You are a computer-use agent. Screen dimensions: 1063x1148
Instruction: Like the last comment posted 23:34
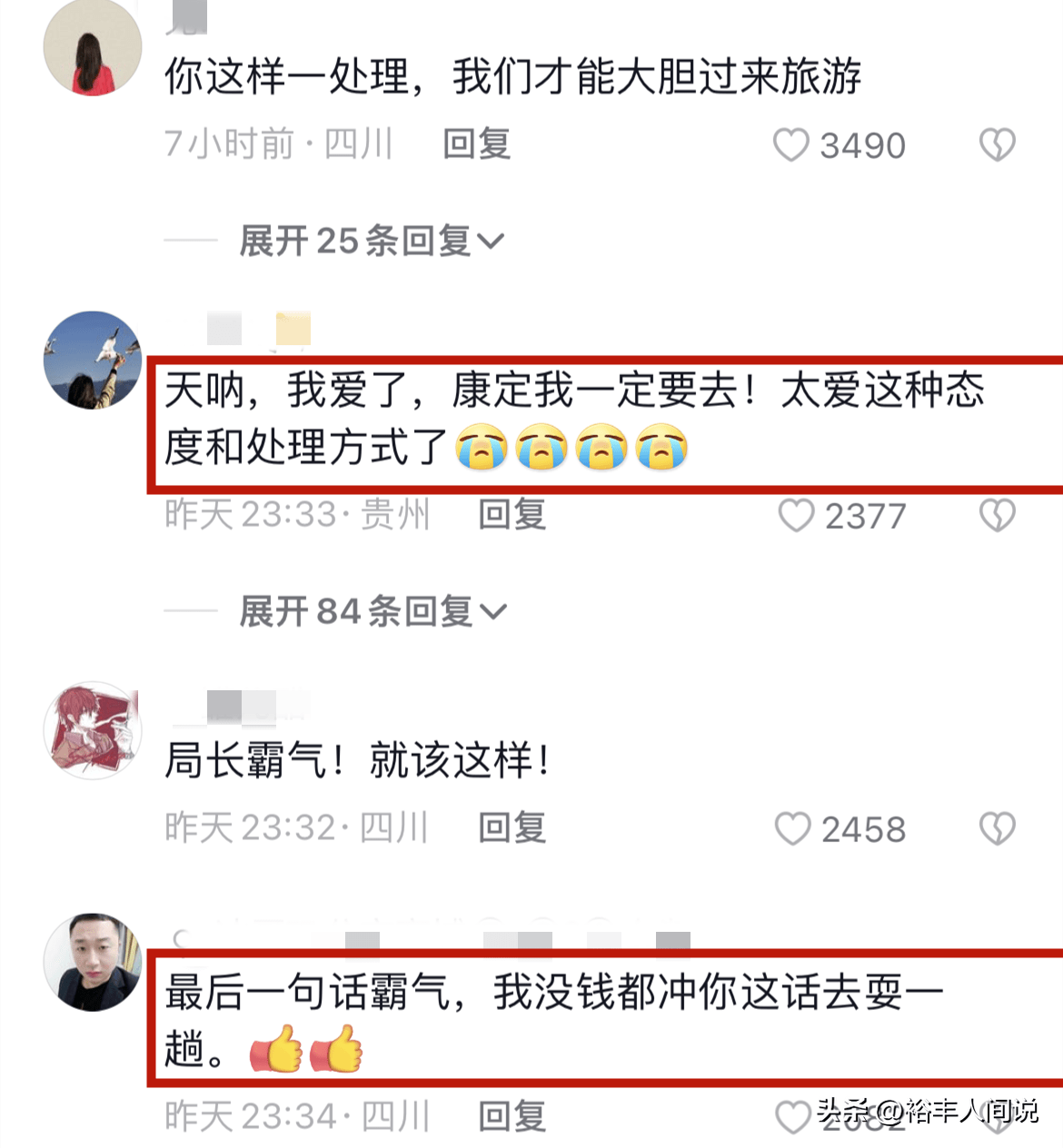tap(792, 1117)
